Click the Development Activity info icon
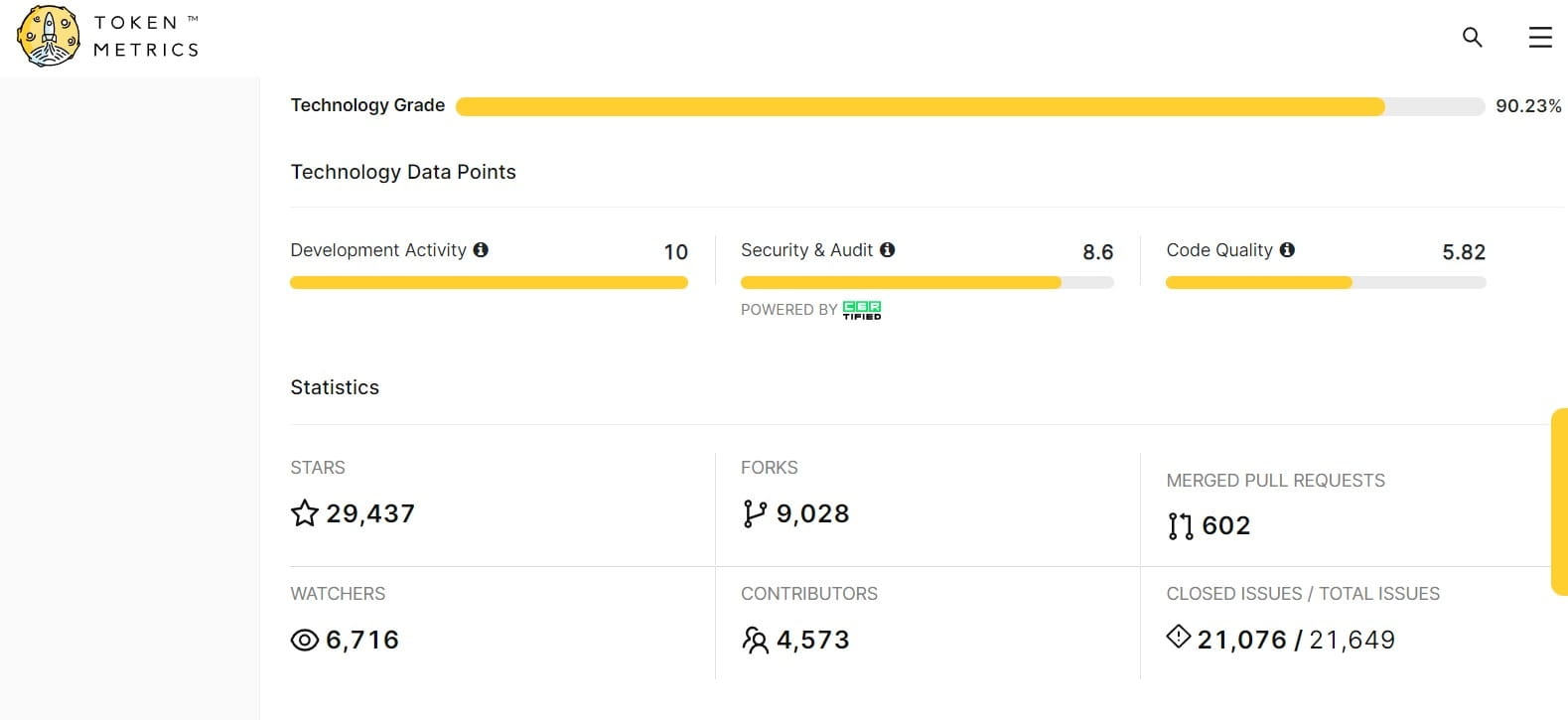Viewport: 1568px width, 720px height. tap(481, 250)
